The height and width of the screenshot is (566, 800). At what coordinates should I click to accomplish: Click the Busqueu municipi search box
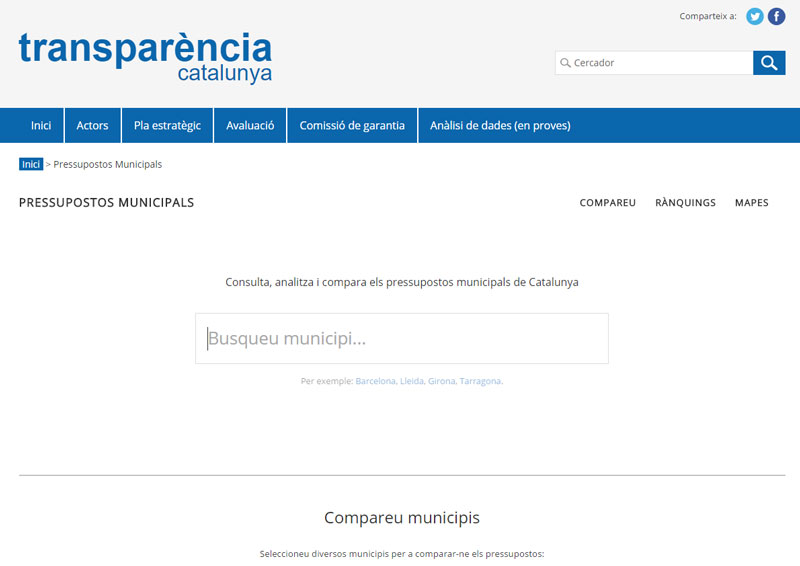pos(401,339)
